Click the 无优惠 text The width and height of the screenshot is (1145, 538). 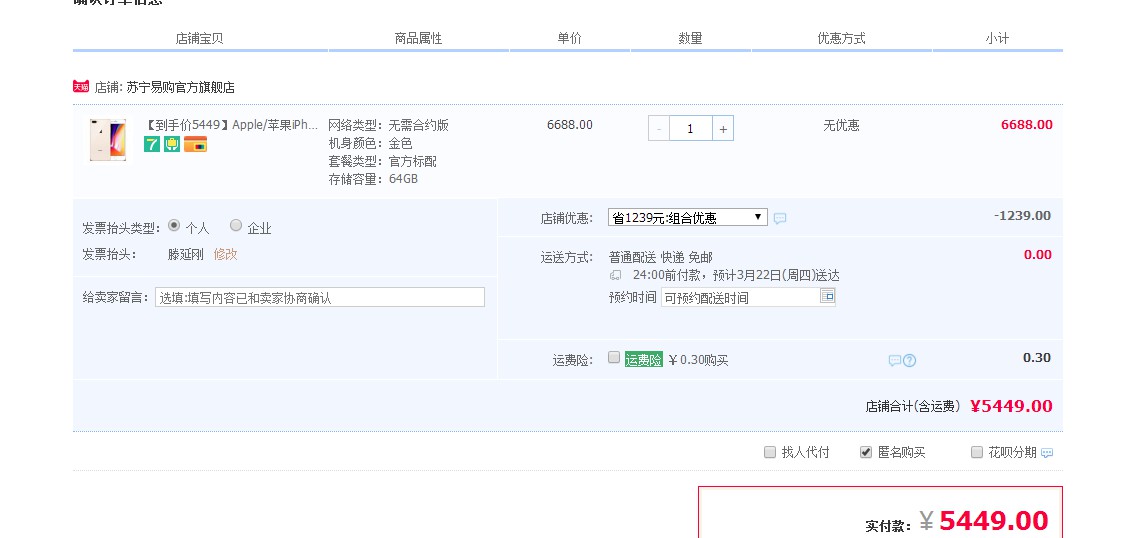coord(841,126)
